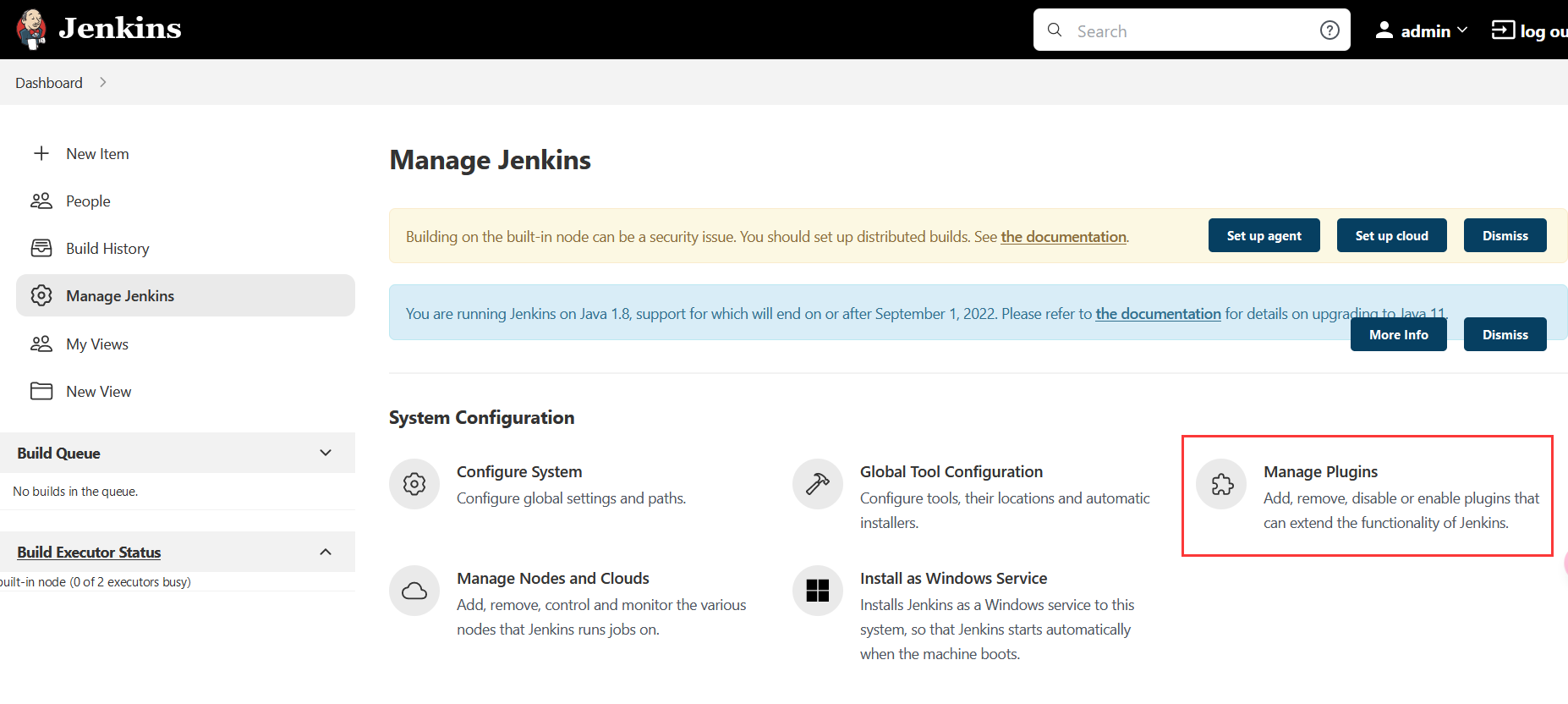Go to the Dashboard breadcrumb
The image size is (1568, 704).
pos(49,83)
